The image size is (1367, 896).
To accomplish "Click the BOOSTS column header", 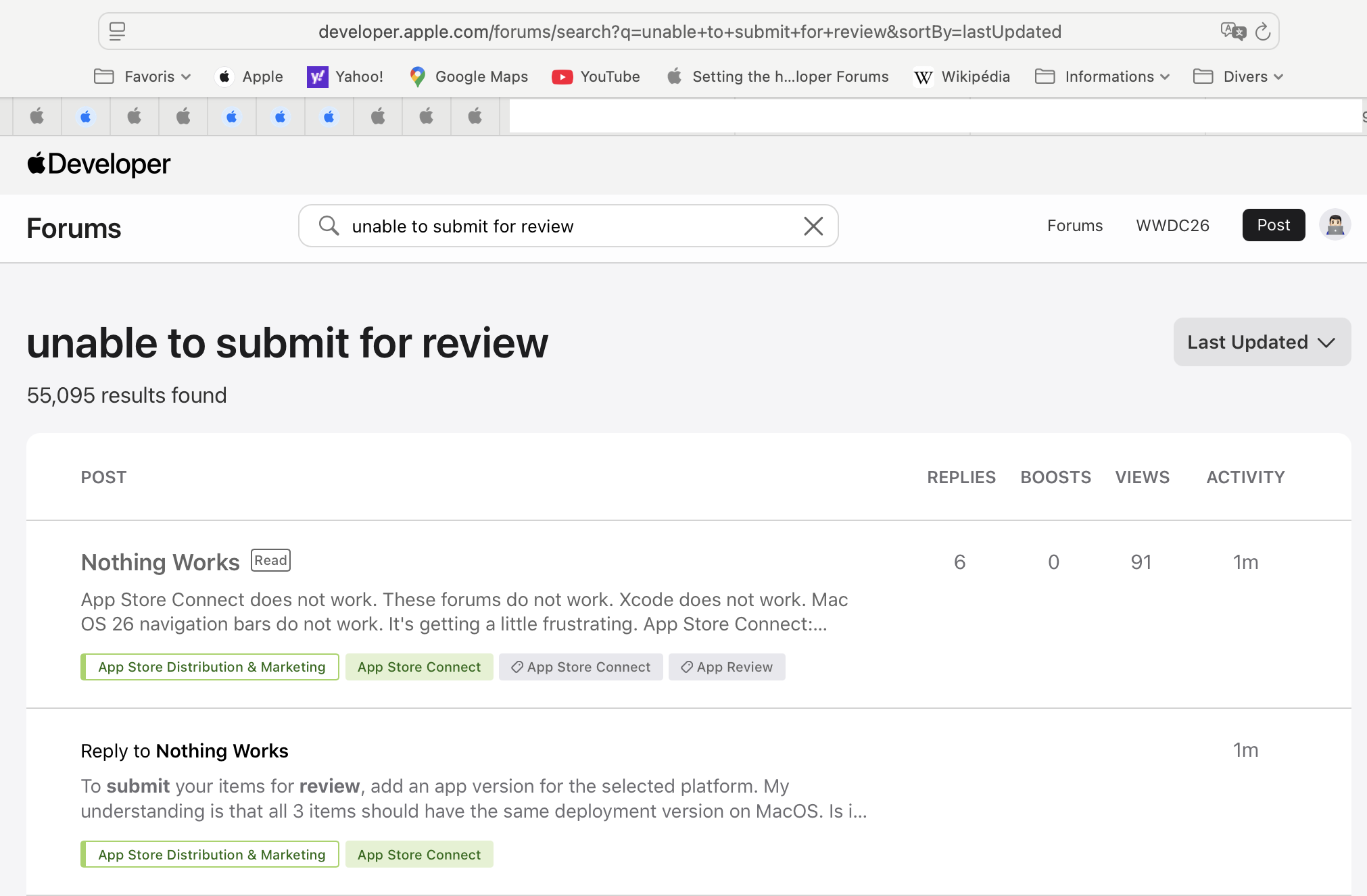I will 1056,477.
